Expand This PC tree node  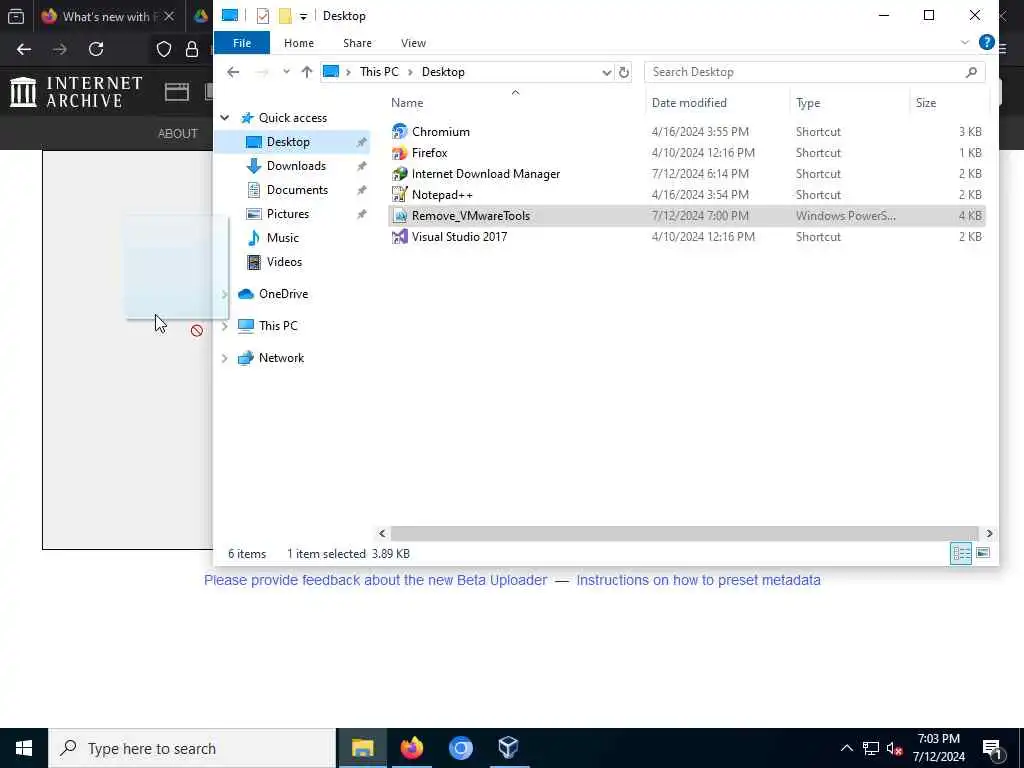[225, 326]
